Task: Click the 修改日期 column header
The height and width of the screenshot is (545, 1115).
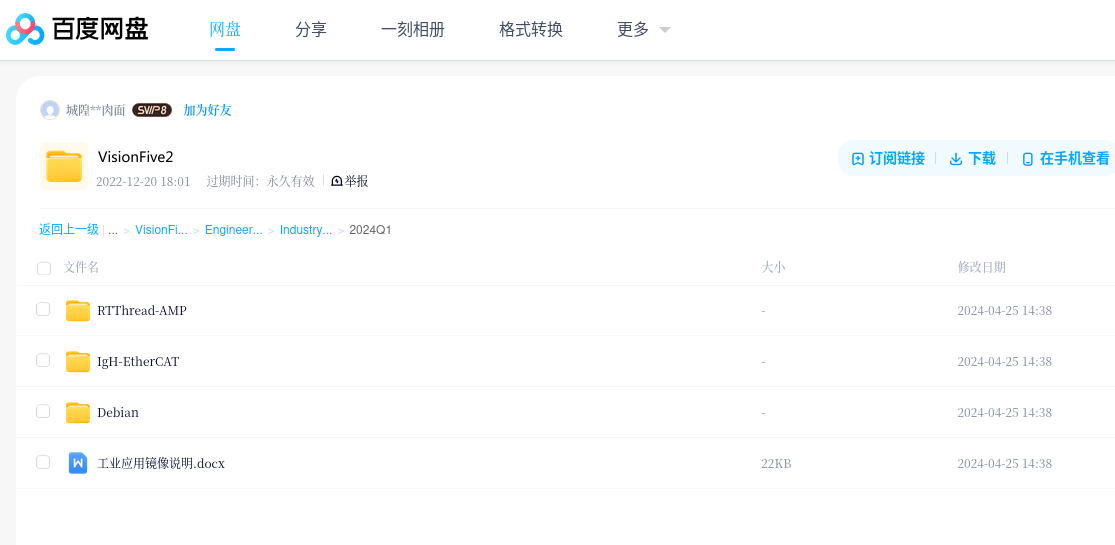Action: click(x=982, y=267)
